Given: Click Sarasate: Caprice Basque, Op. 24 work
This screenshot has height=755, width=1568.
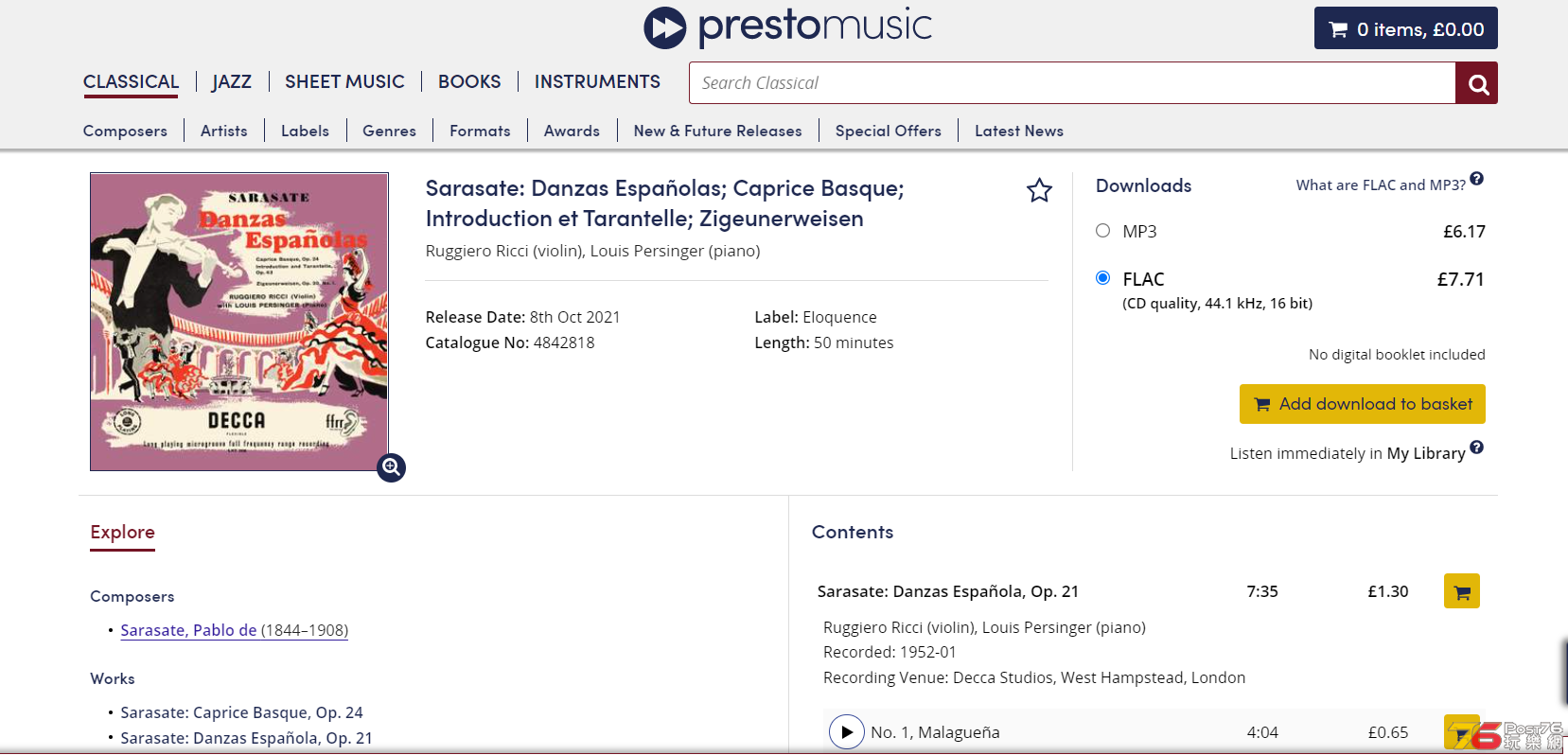Looking at the screenshot, I should pyautogui.click(x=241, y=712).
